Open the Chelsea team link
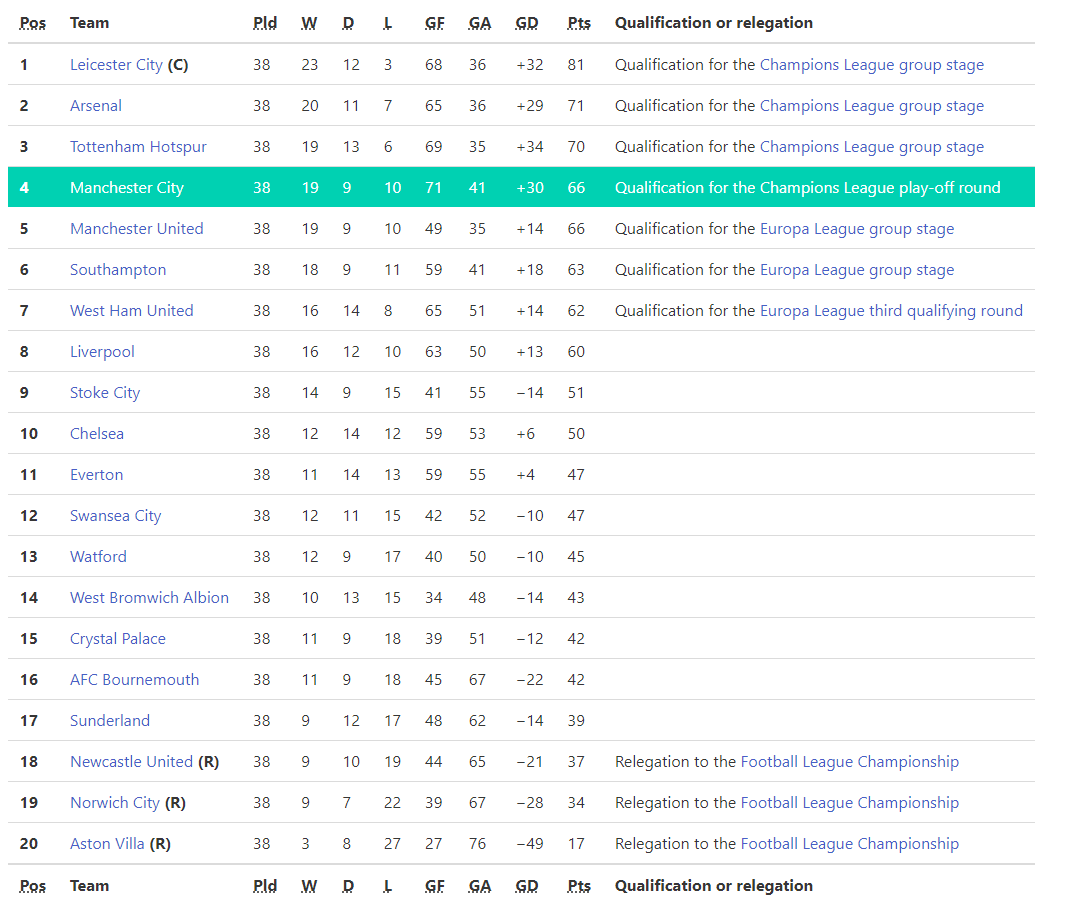This screenshot has width=1067, height=907. pyautogui.click(x=97, y=433)
